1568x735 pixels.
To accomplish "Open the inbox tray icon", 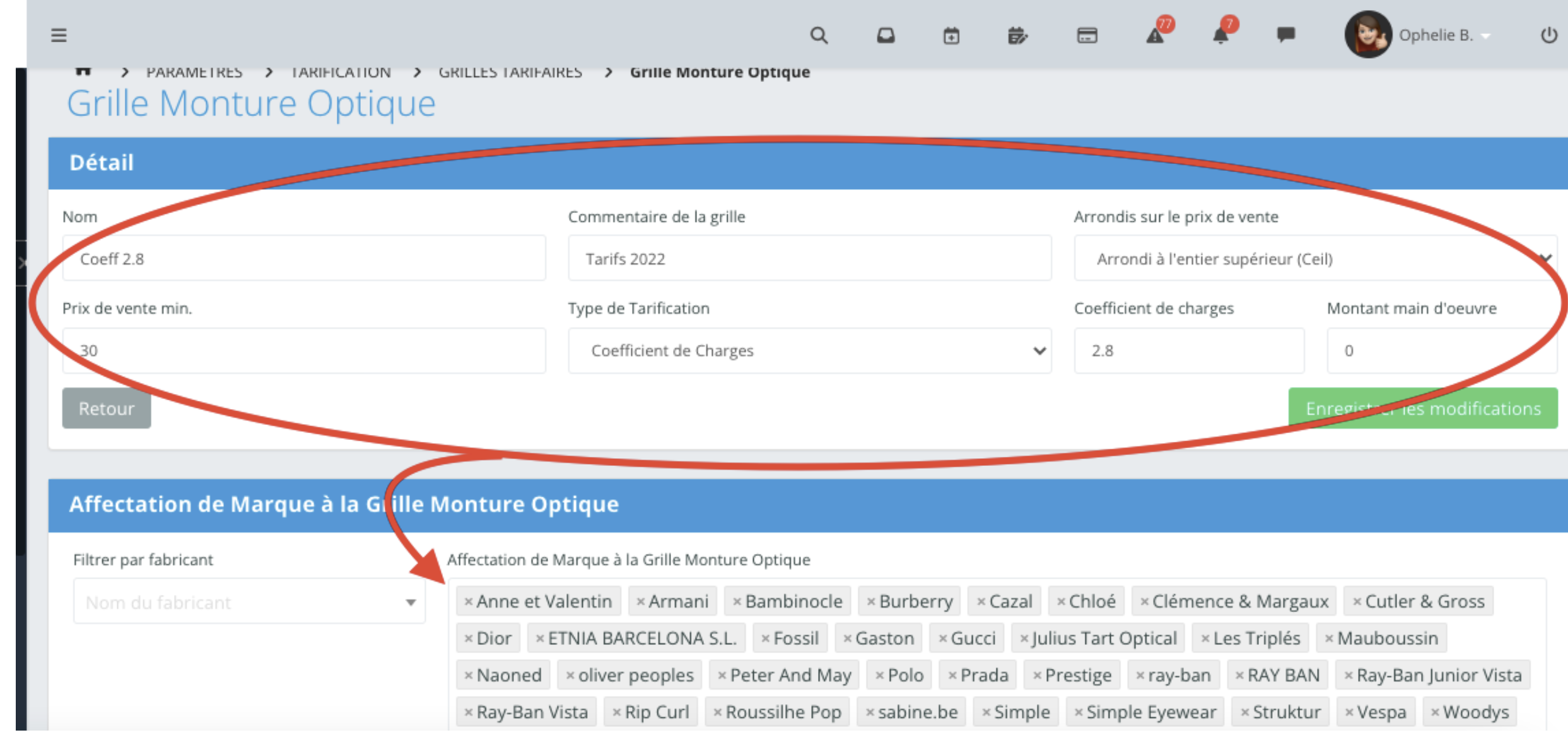I will (886, 35).
